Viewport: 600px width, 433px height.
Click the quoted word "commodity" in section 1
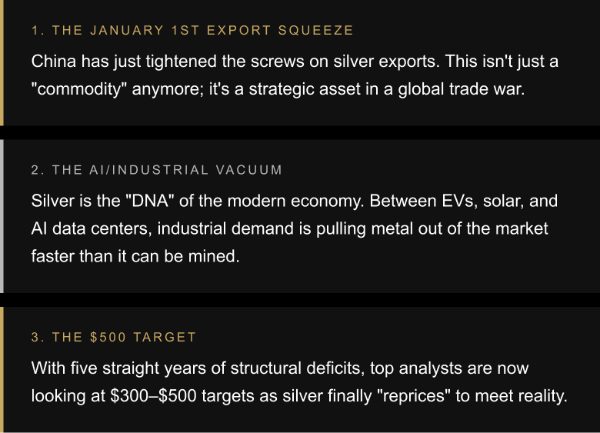pos(84,88)
